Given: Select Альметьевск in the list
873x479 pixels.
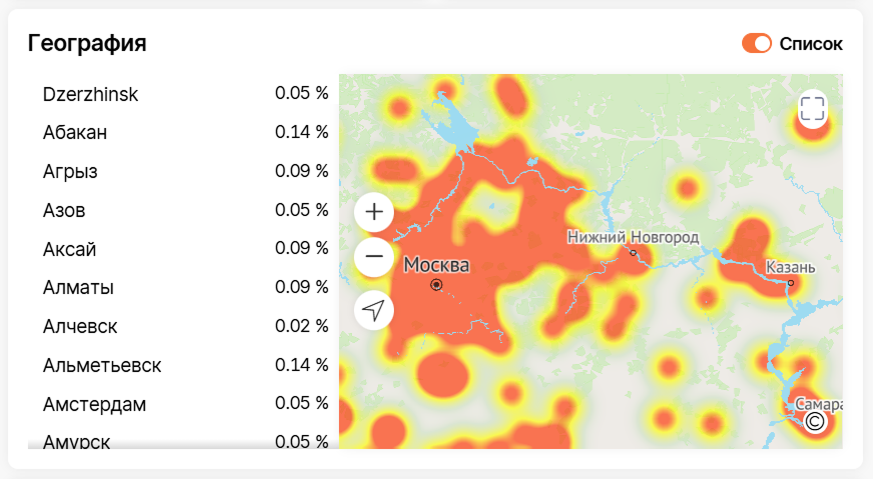Looking at the screenshot, I should click(102, 365).
